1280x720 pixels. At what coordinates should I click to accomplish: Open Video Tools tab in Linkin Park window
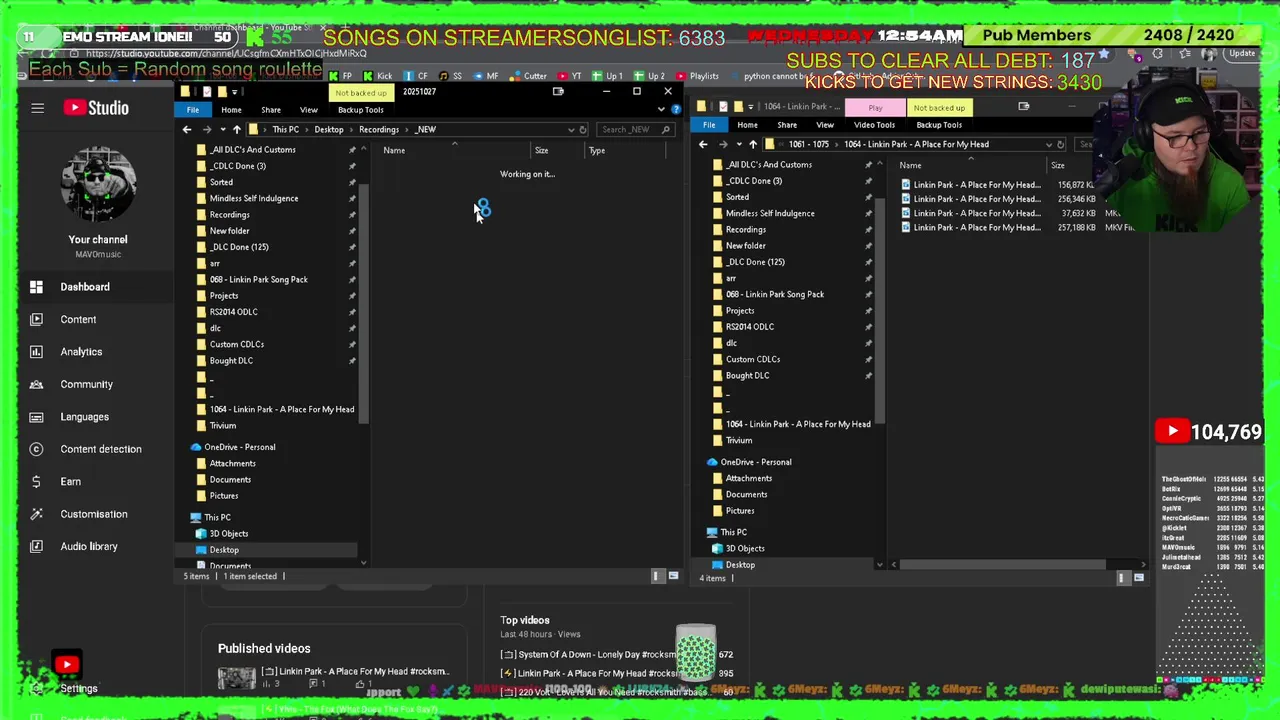874,125
